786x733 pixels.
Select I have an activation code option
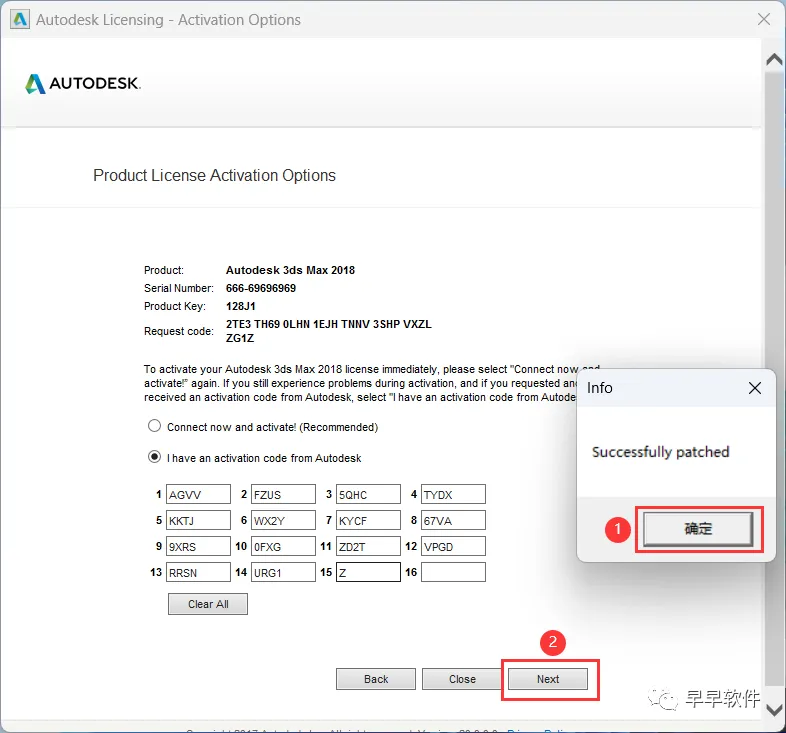pyautogui.click(x=154, y=457)
